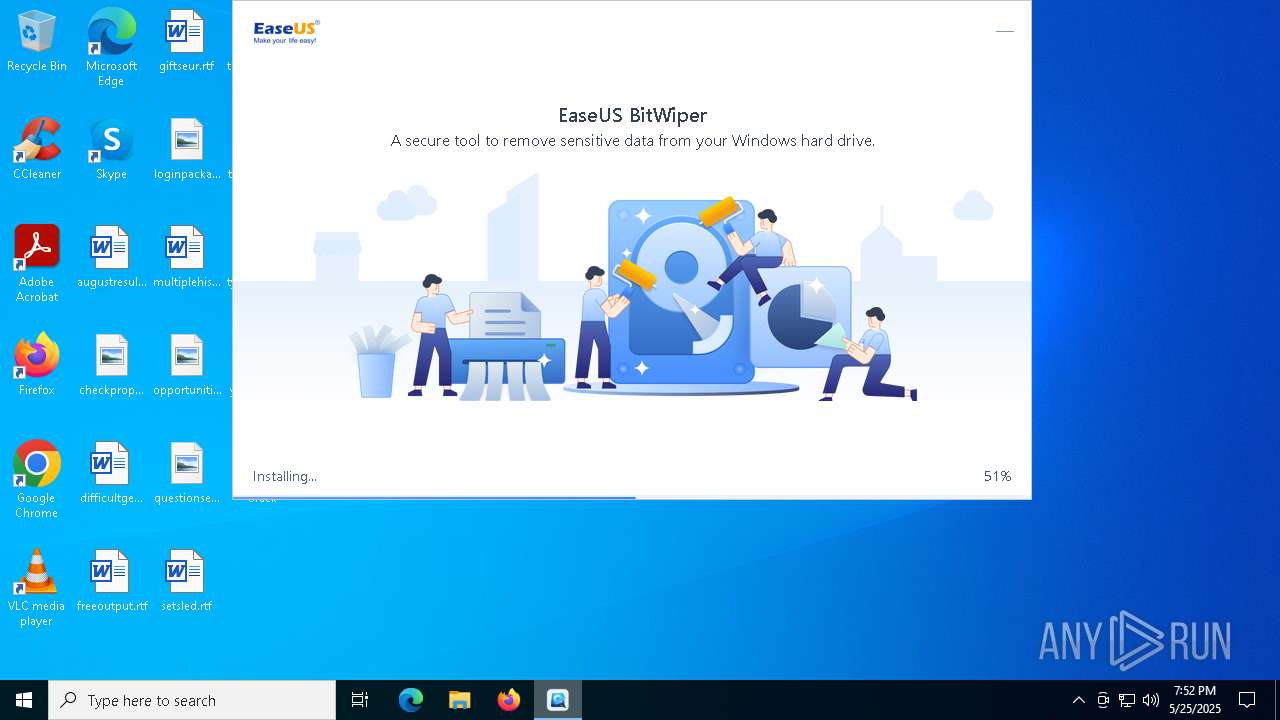Image resolution: width=1280 pixels, height=720 pixels.
Task: Open the notification center
Action: coord(1247,700)
